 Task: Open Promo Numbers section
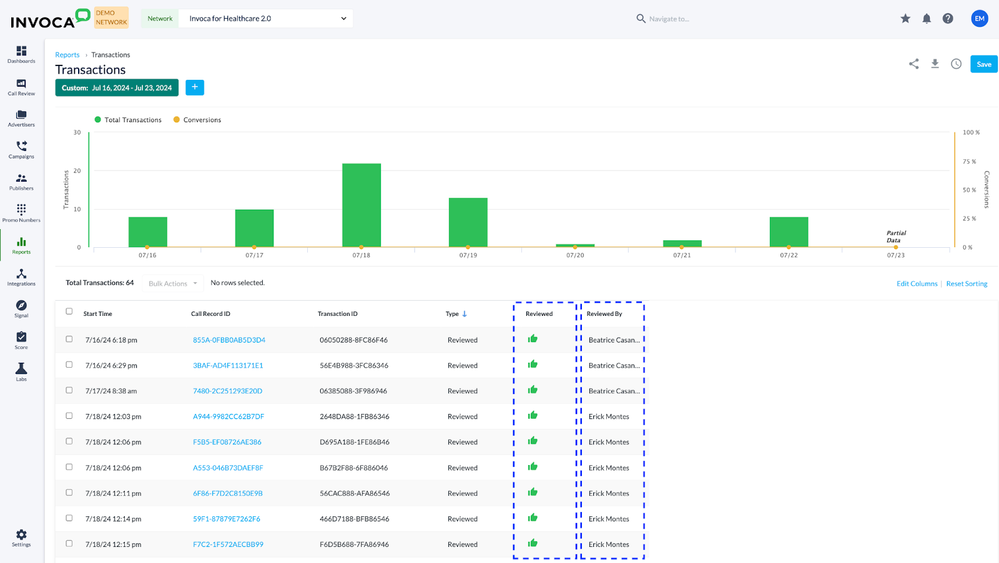pyautogui.click(x=21, y=213)
